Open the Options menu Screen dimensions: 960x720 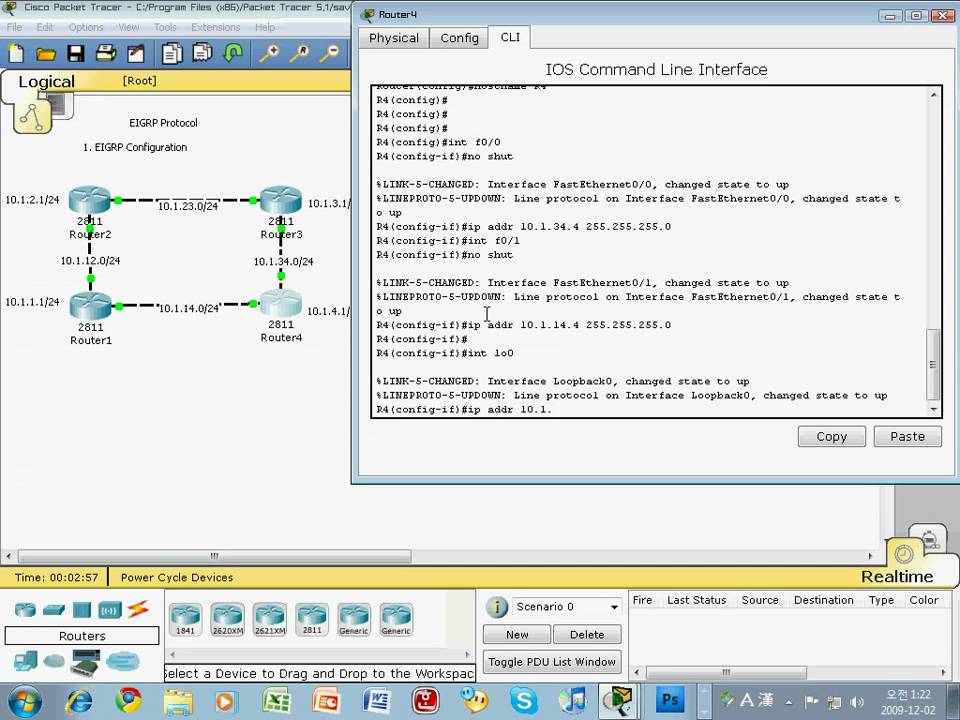(86, 28)
